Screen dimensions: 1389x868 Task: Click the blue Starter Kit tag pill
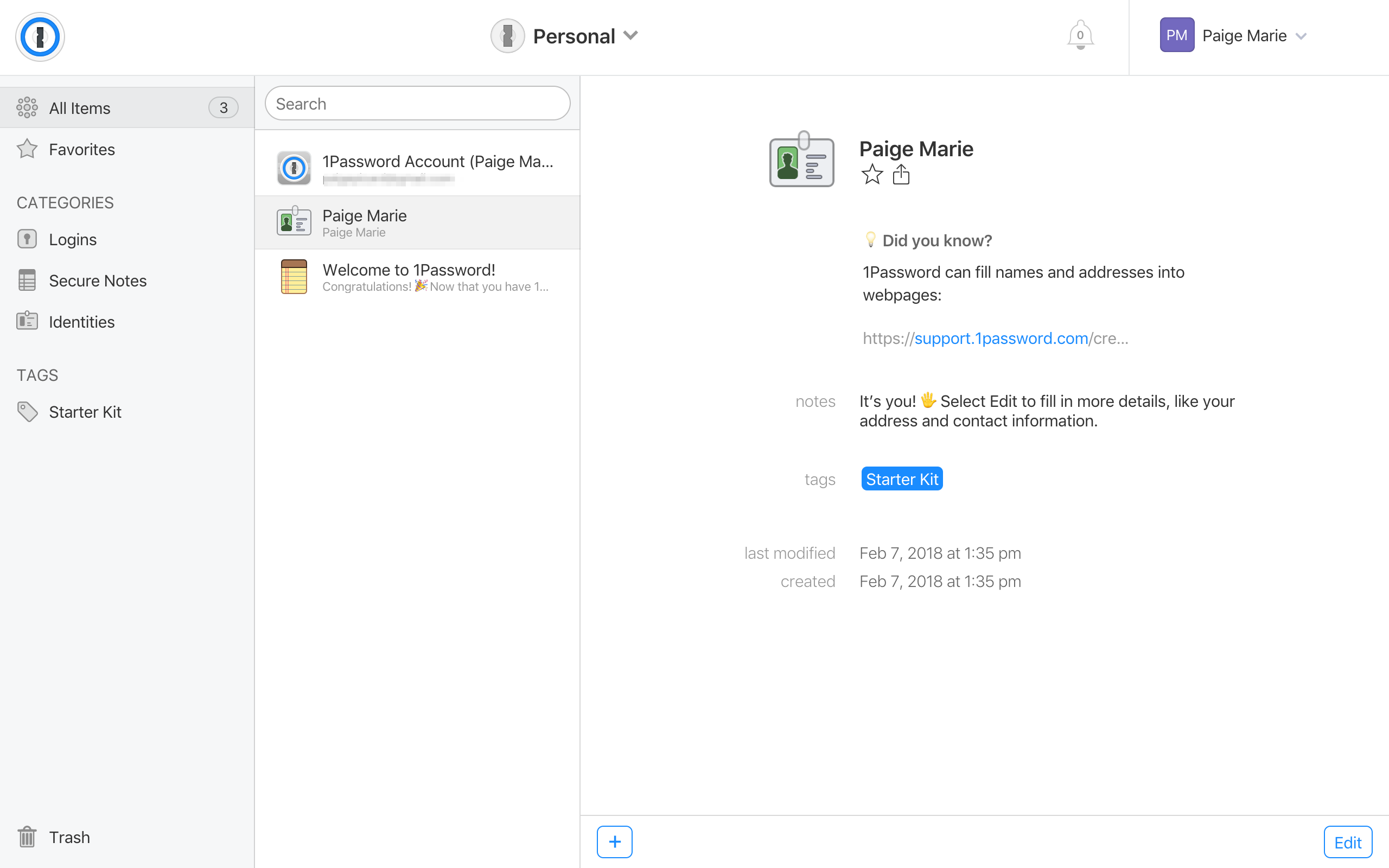pos(901,479)
